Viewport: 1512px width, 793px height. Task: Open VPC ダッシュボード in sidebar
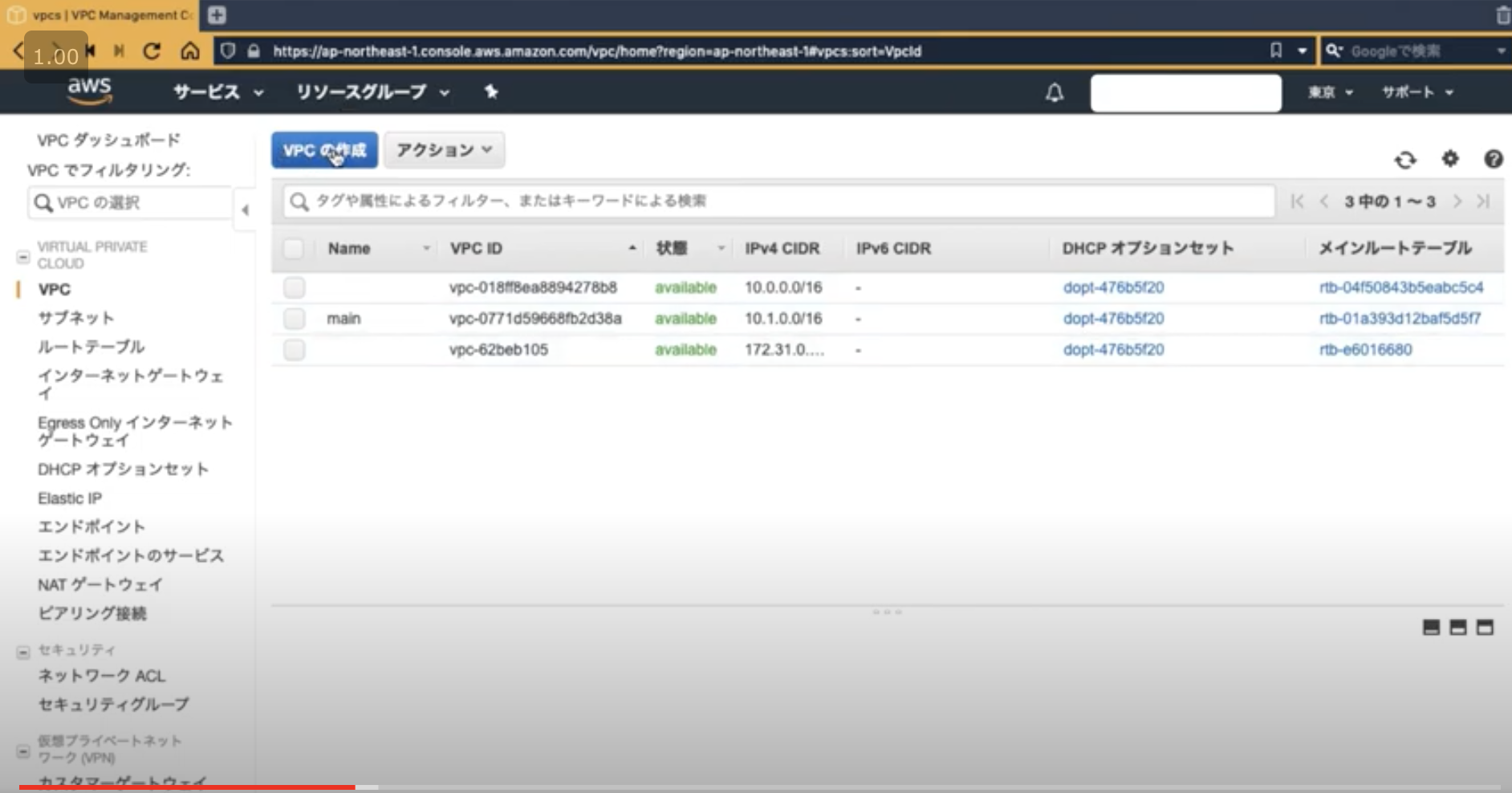pos(108,140)
